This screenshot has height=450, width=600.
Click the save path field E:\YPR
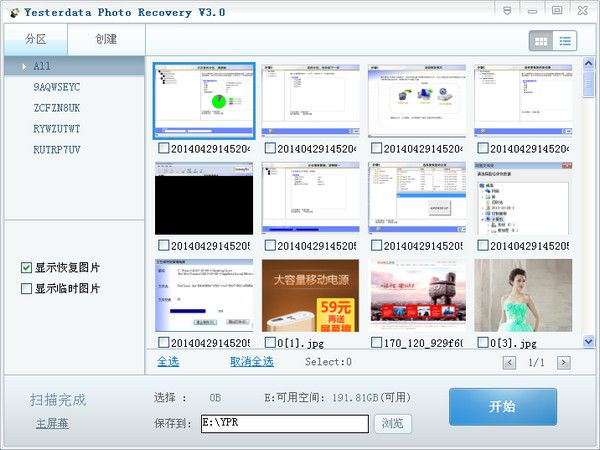click(285, 424)
